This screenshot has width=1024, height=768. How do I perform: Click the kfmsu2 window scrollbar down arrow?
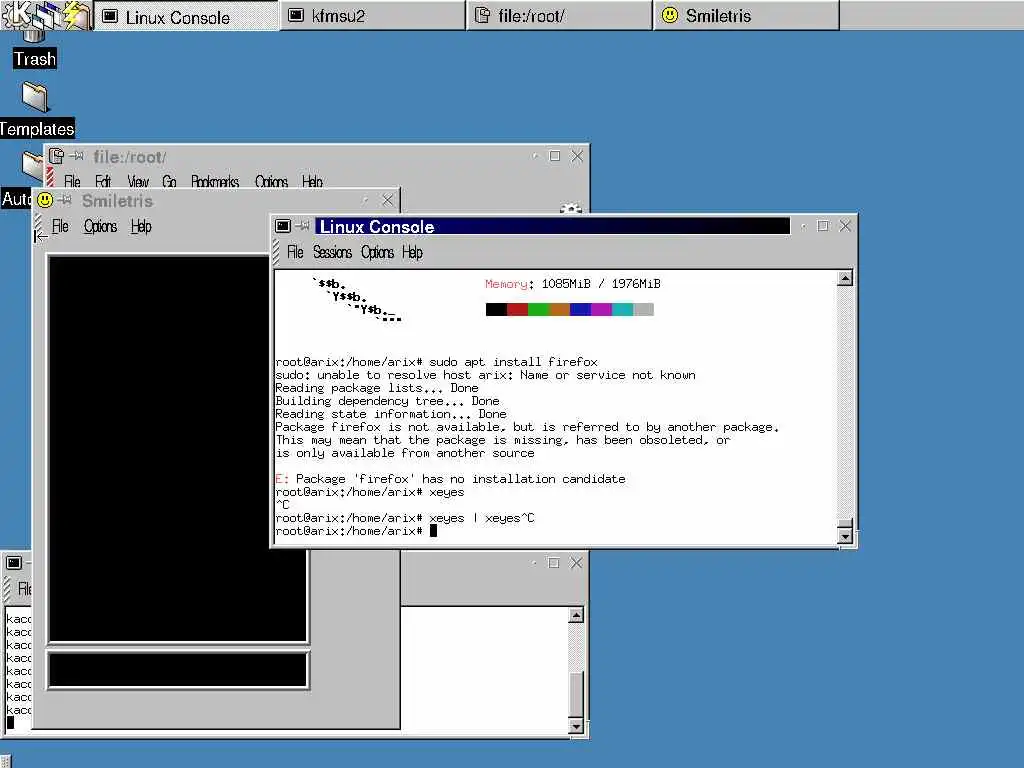[575, 726]
